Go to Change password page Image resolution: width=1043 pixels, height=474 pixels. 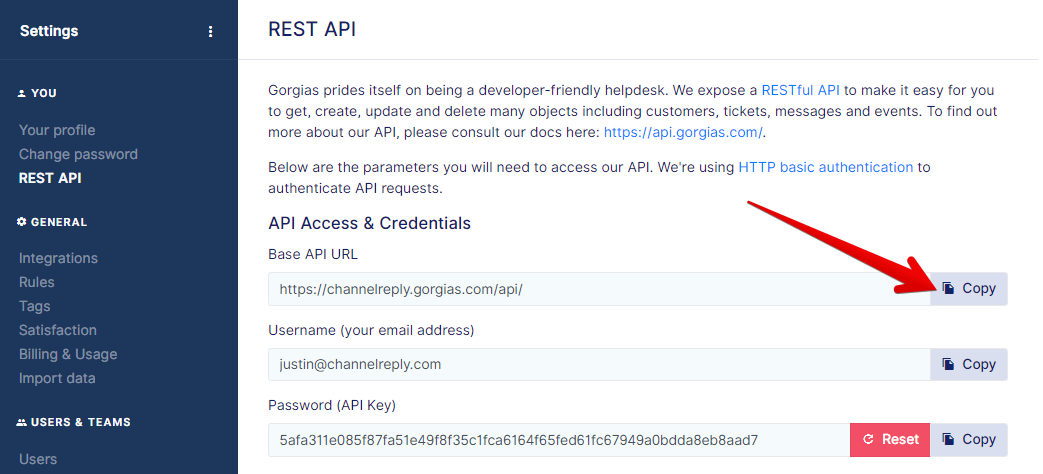pyautogui.click(x=78, y=154)
